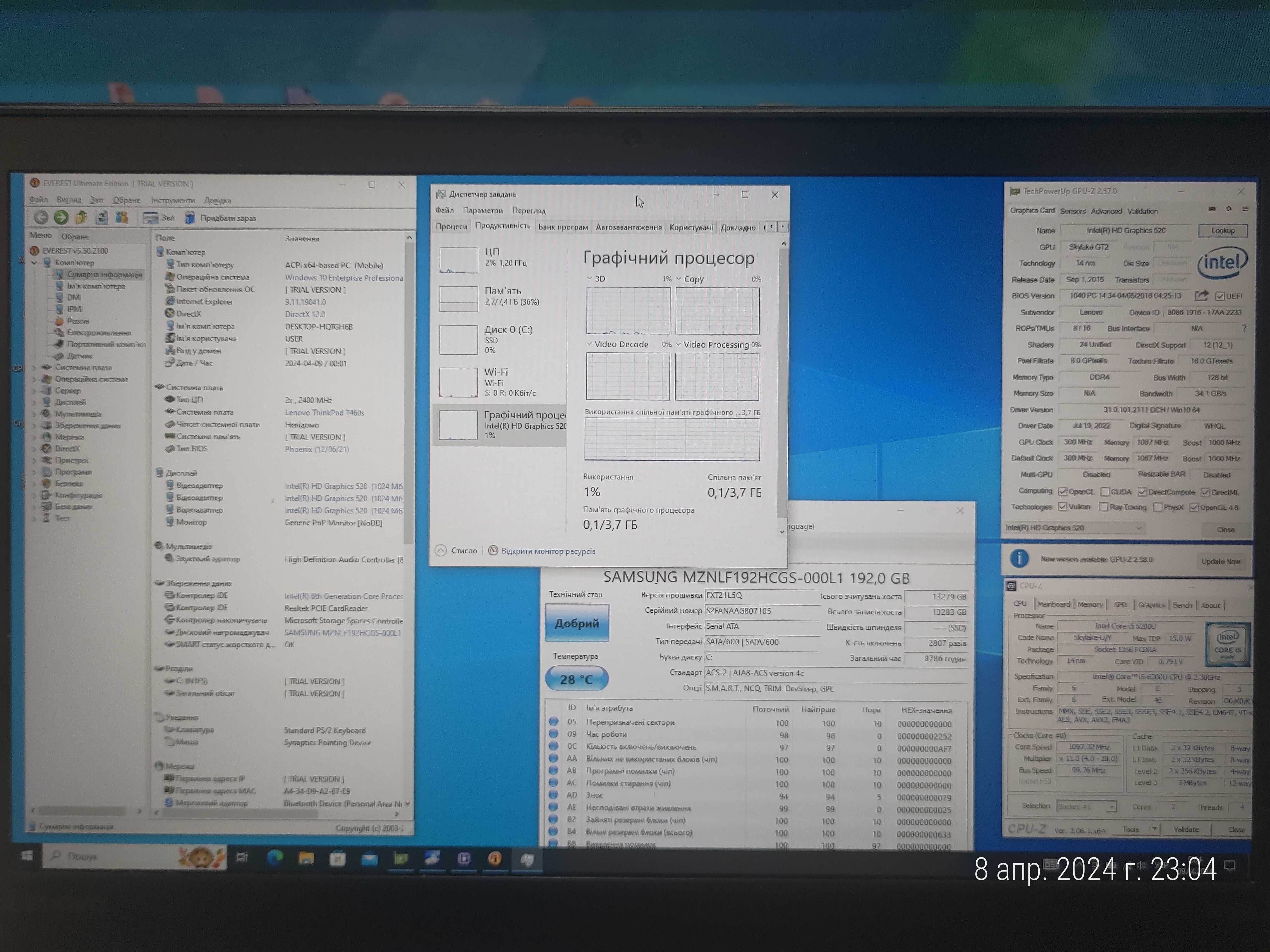Click the EVEREST users icon in toolbar
Image resolution: width=1270 pixels, height=952 pixels.
122,217
